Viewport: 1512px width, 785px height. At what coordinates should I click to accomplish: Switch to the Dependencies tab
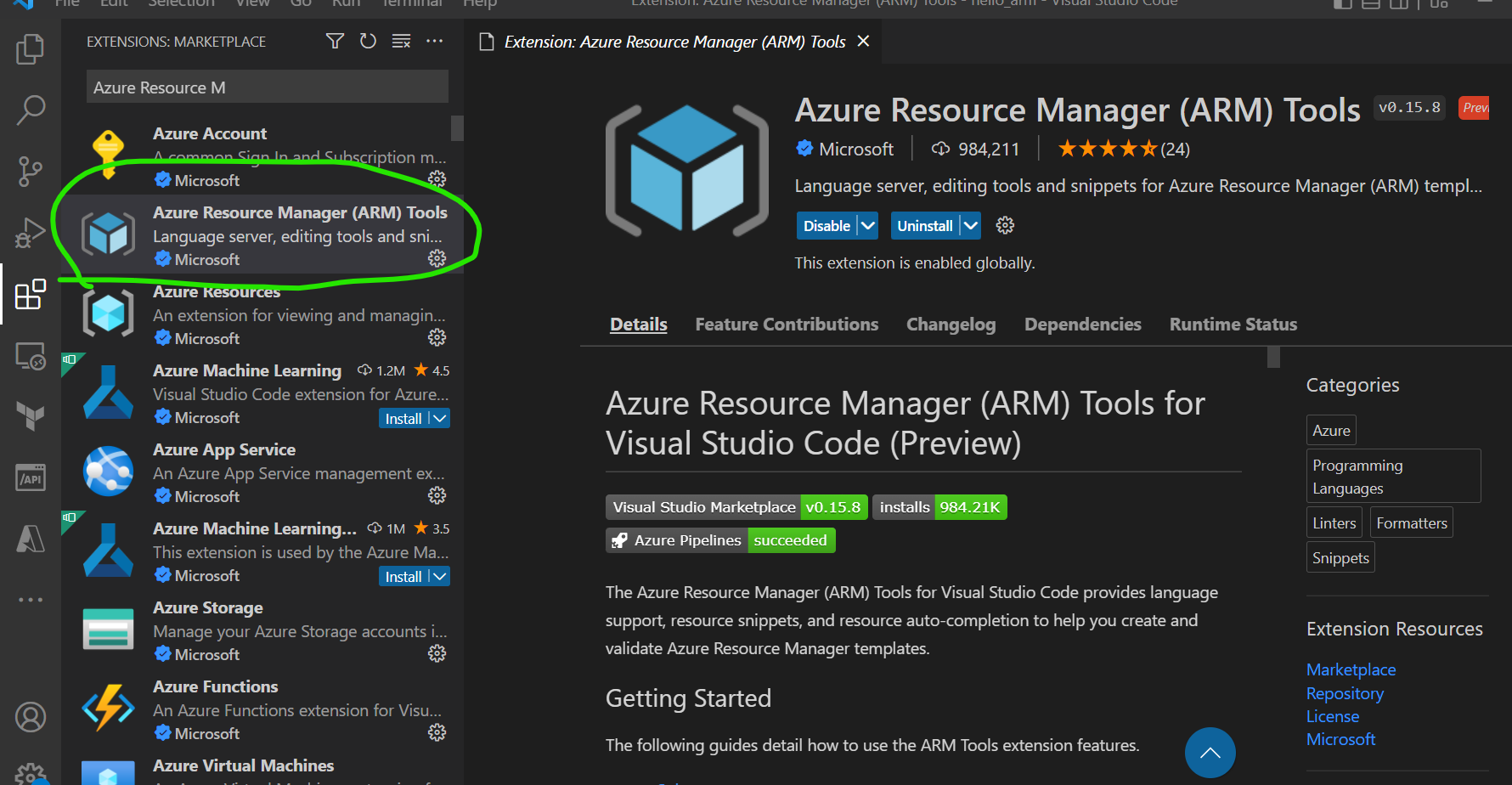(1083, 325)
